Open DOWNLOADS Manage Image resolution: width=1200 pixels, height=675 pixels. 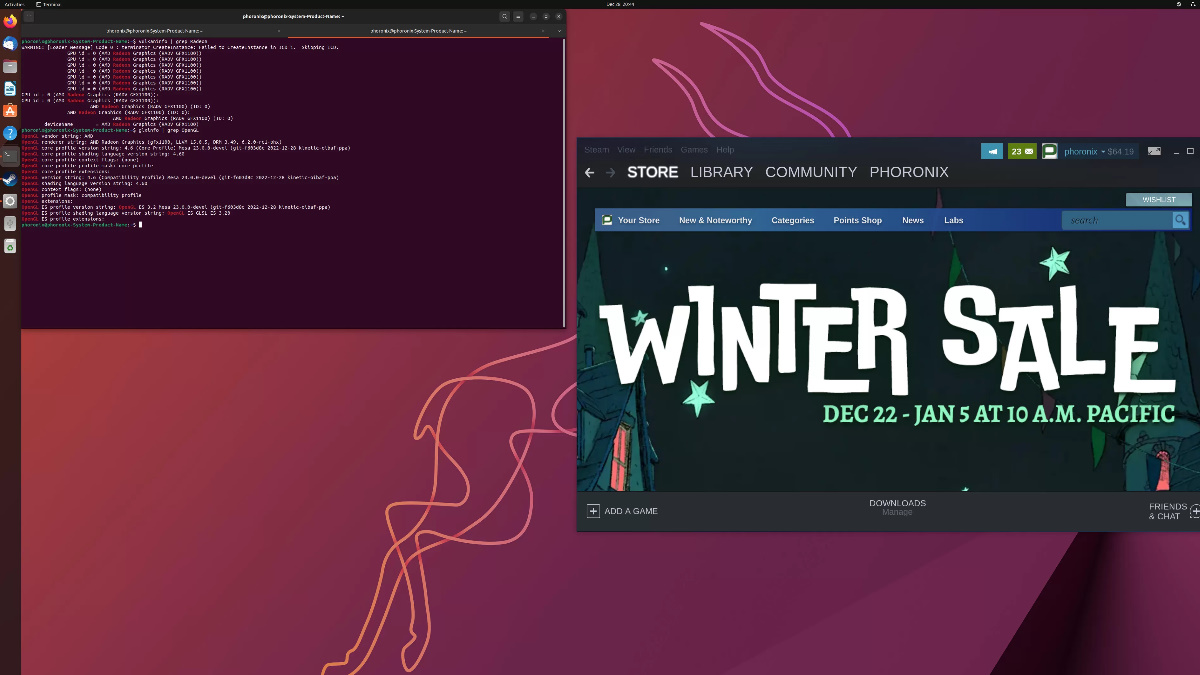pyautogui.click(x=897, y=508)
